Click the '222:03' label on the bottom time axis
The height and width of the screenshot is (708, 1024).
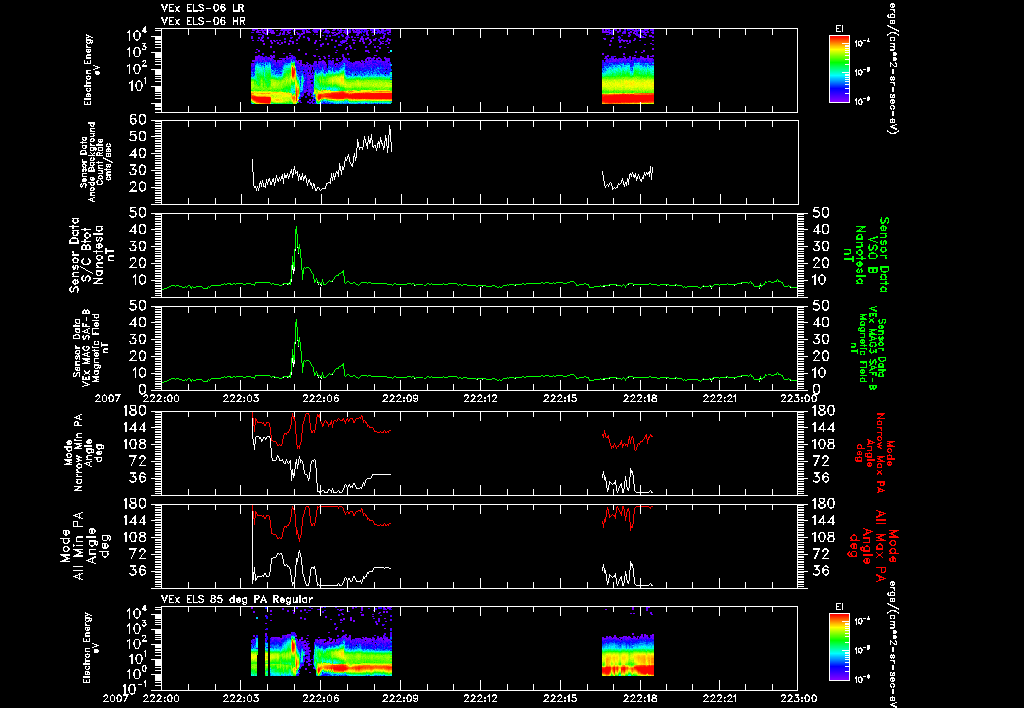(x=241, y=698)
